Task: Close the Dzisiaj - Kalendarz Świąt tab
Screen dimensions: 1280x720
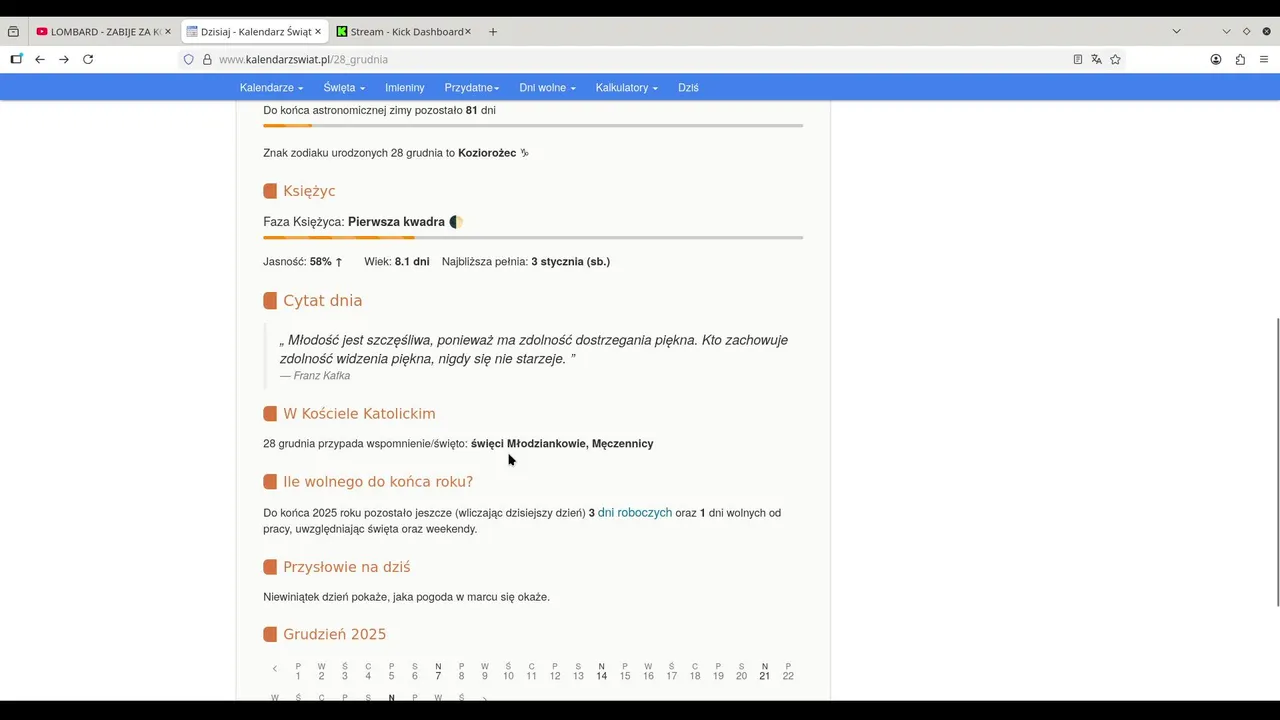Action: pos(318,32)
